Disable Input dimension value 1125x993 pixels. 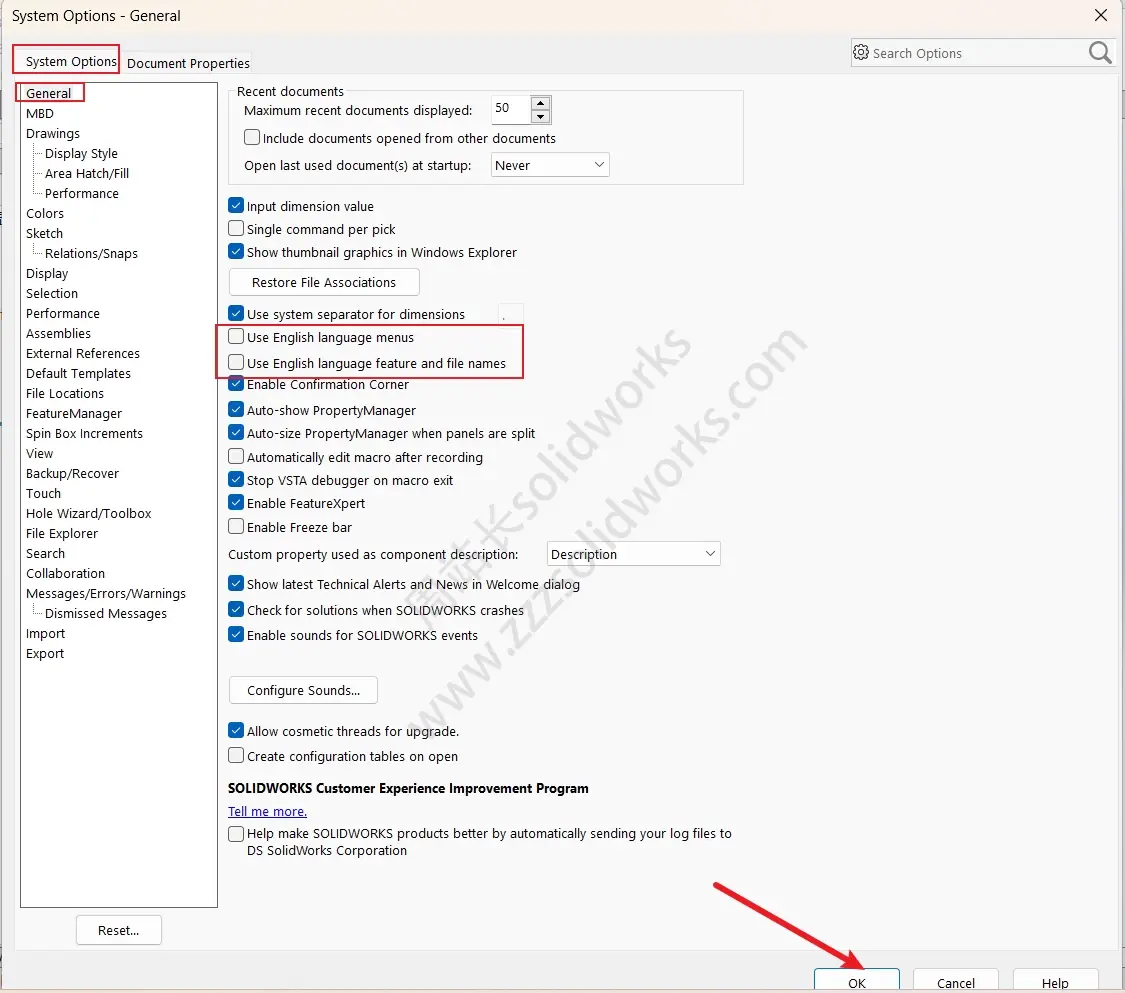235,205
